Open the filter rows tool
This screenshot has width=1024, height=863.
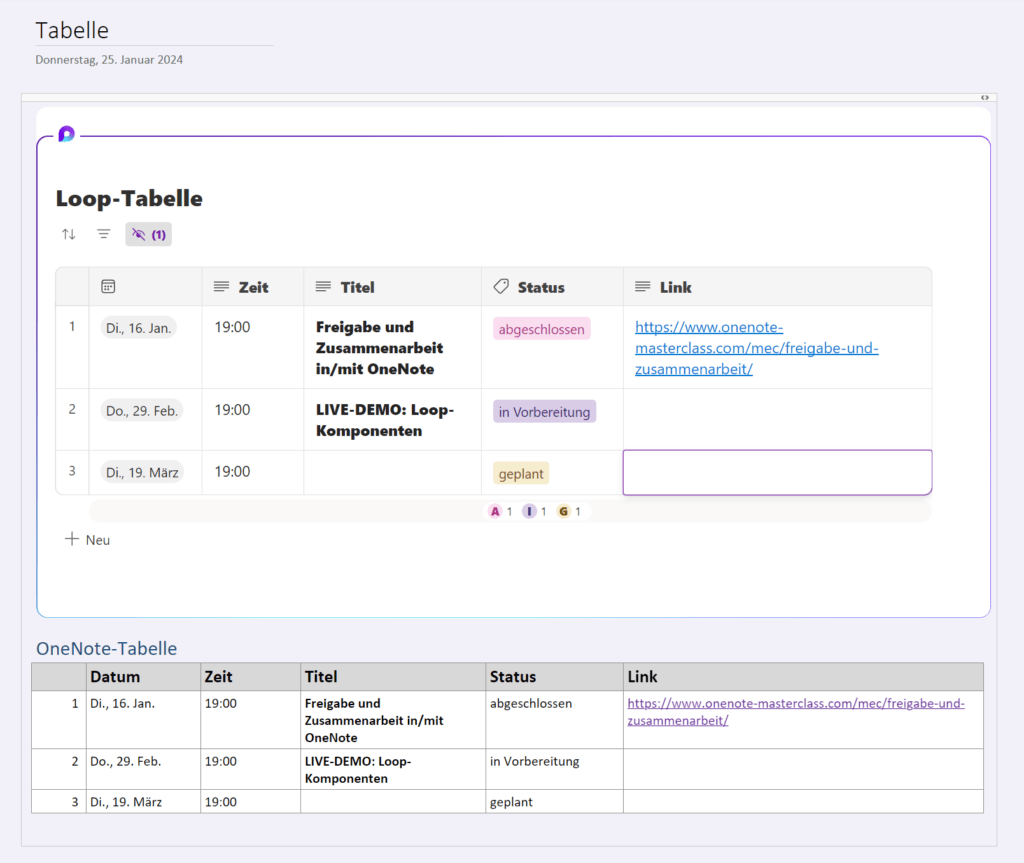click(103, 234)
